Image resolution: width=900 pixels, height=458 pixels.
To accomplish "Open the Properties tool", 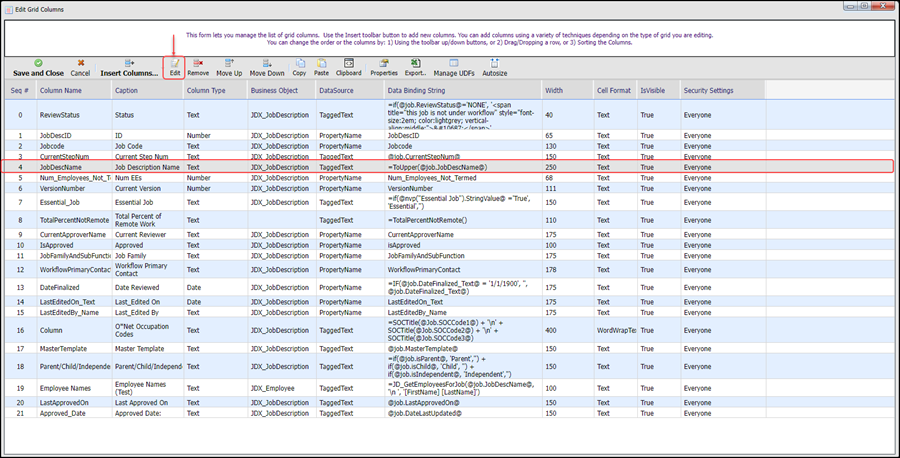I will [x=384, y=68].
